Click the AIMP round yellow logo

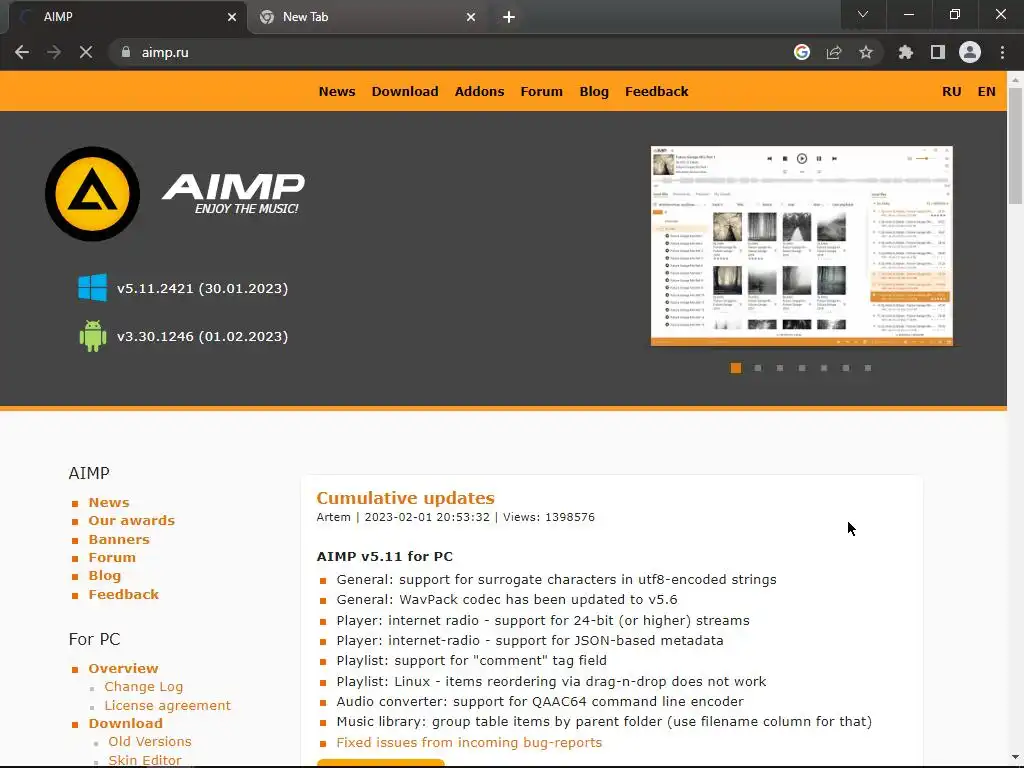point(92,194)
